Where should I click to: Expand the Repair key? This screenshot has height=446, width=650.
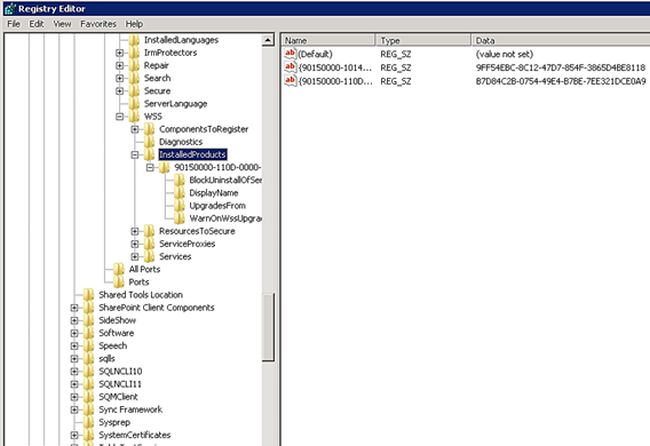pos(119,65)
